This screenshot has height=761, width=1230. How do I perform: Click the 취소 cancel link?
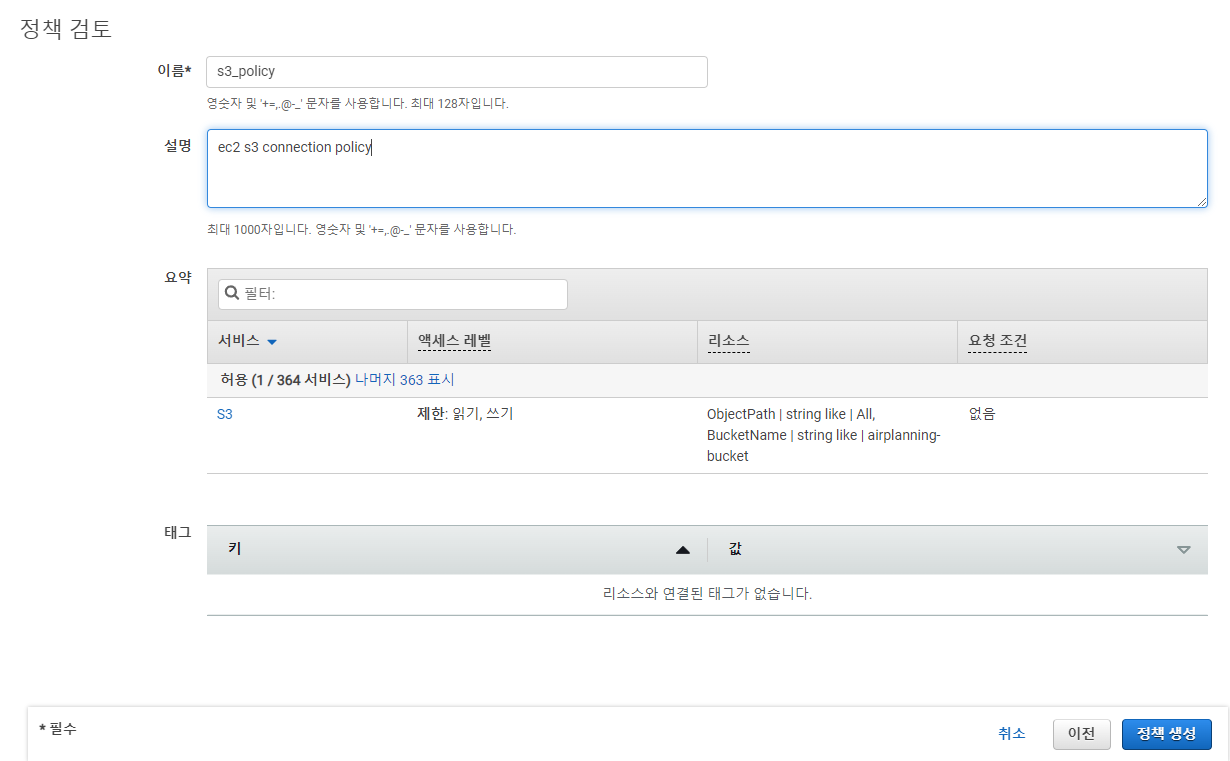coord(1012,733)
